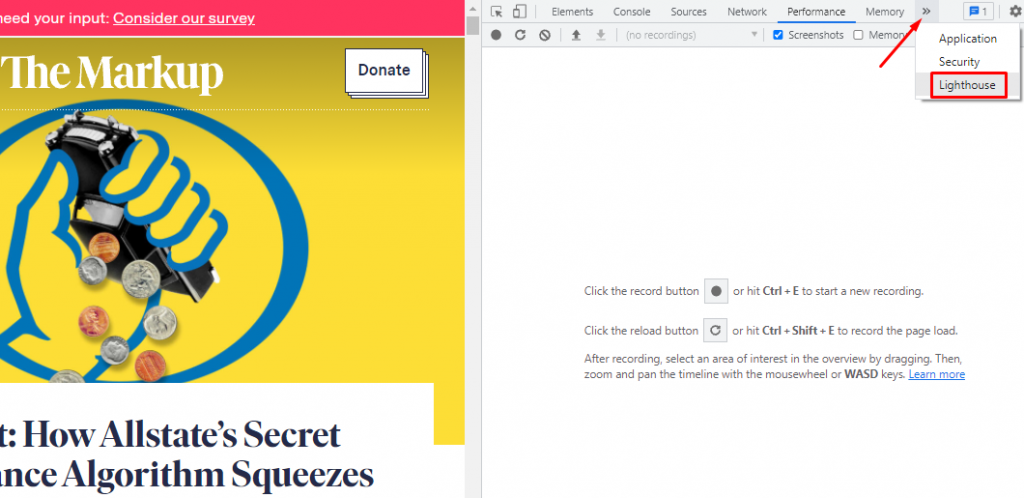Clear recordings with the circle-slash icon
The height and width of the screenshot is (498, 1024).
pyautogui.click(x=545, y=35)
